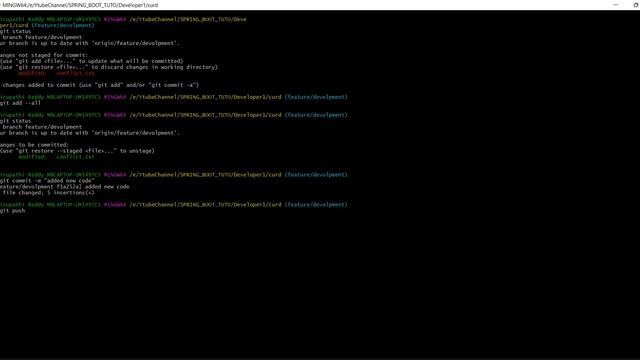Click the 'git push' command line
This screenshot has width=640, height=360.
[13, 211]
